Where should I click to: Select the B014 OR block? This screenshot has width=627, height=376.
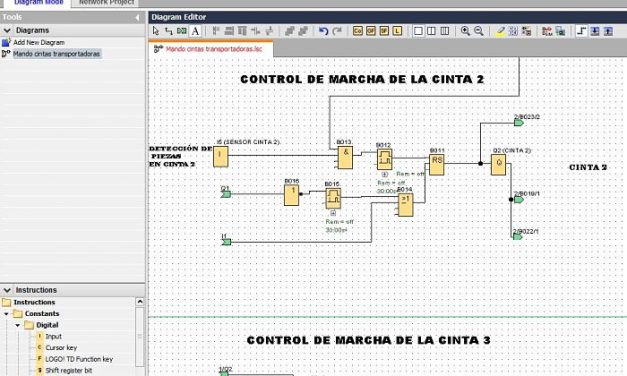coord(405,205)
